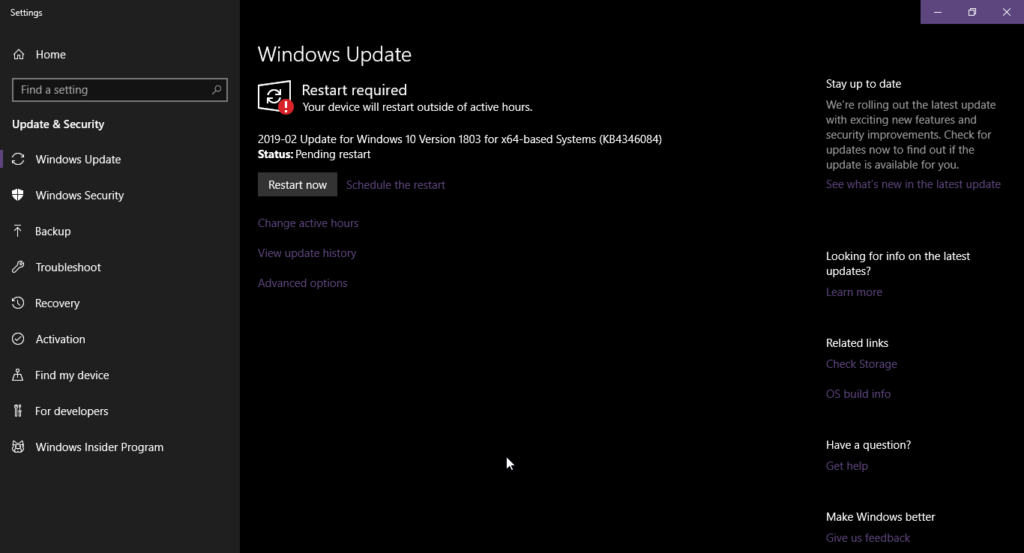Click the restart required status icon
Screen dimensions: 1024x553
(x=275, y=97)
